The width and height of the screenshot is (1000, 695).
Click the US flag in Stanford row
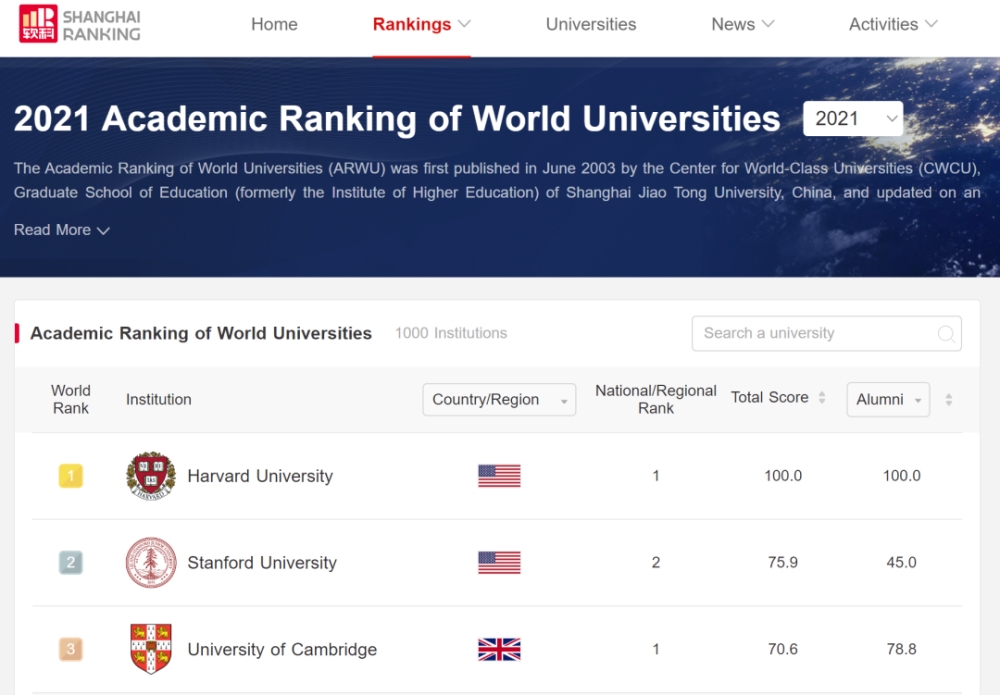(x=499, y=562)
